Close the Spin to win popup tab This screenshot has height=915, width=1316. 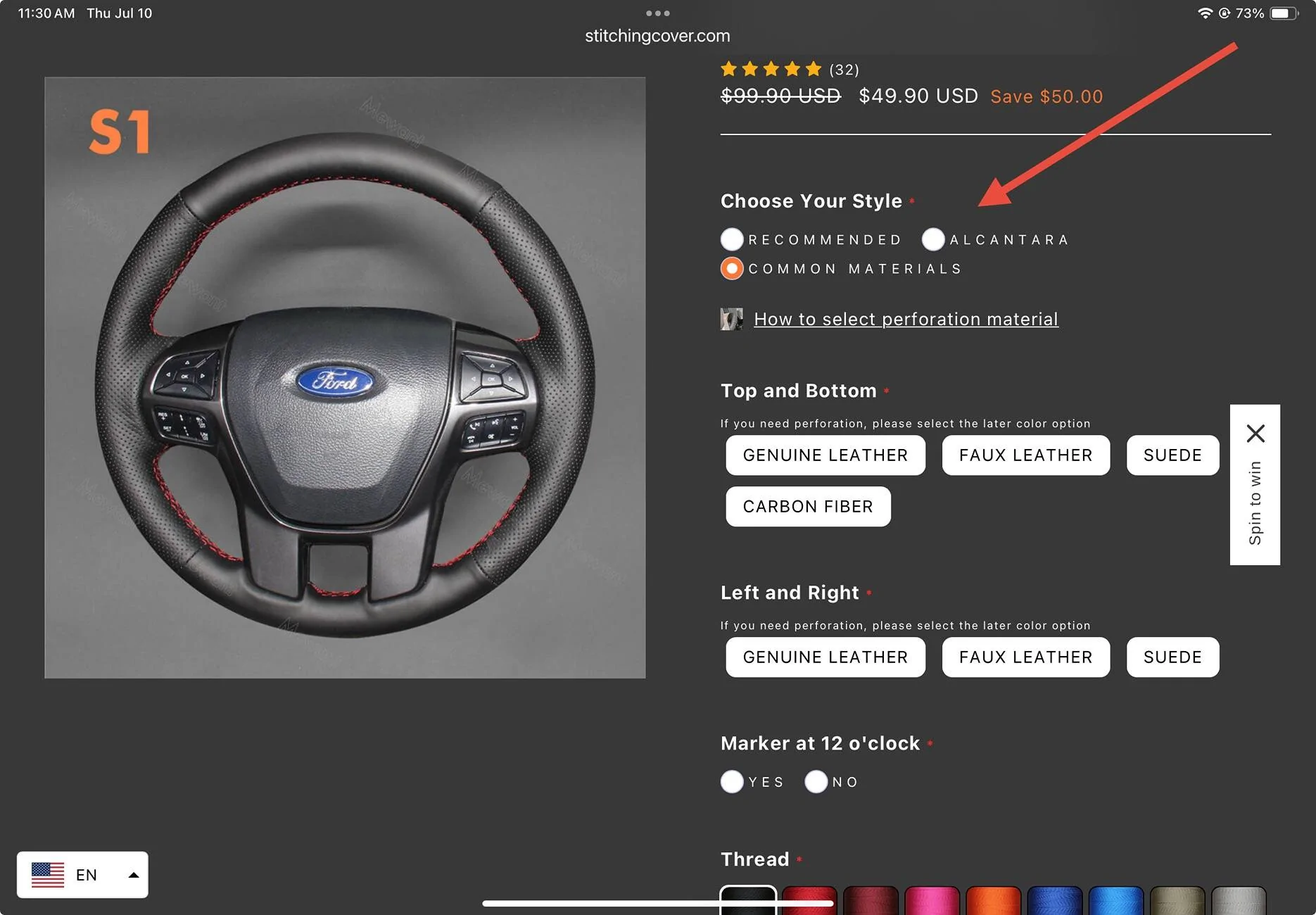point(1255,433)
